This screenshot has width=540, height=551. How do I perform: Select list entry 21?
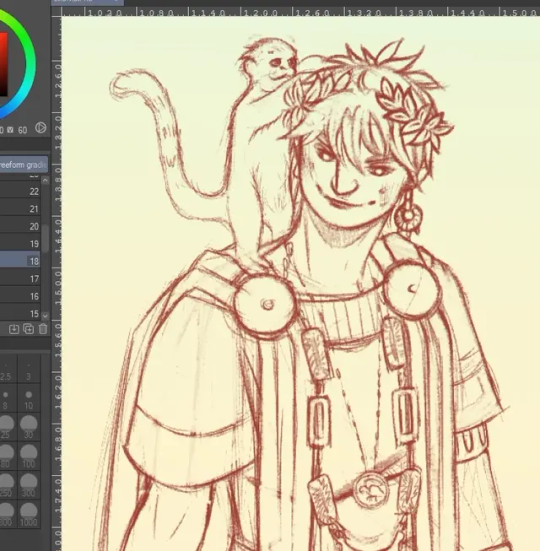click(x=20, y=209)
